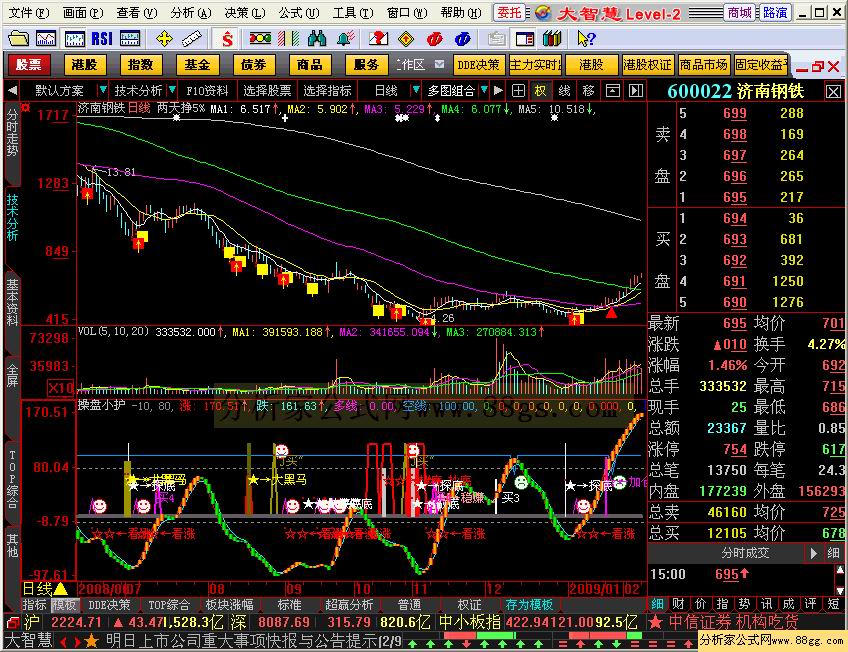Click the right-pointing play arrow after 多图组合
The width and height of the screenshot is (848, 652).
coord(498,90)
